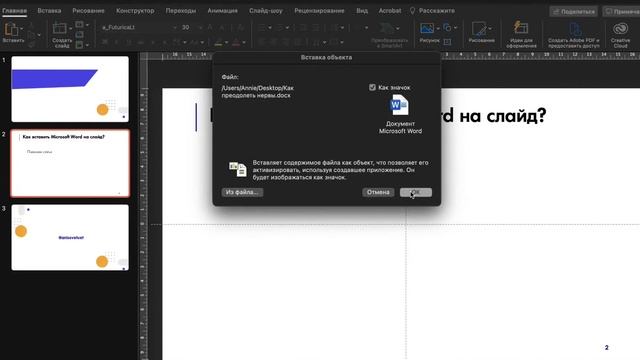Click the file path text in dialog
The height and width of the screenshot is (360, 640).
(x=258, y=91)
